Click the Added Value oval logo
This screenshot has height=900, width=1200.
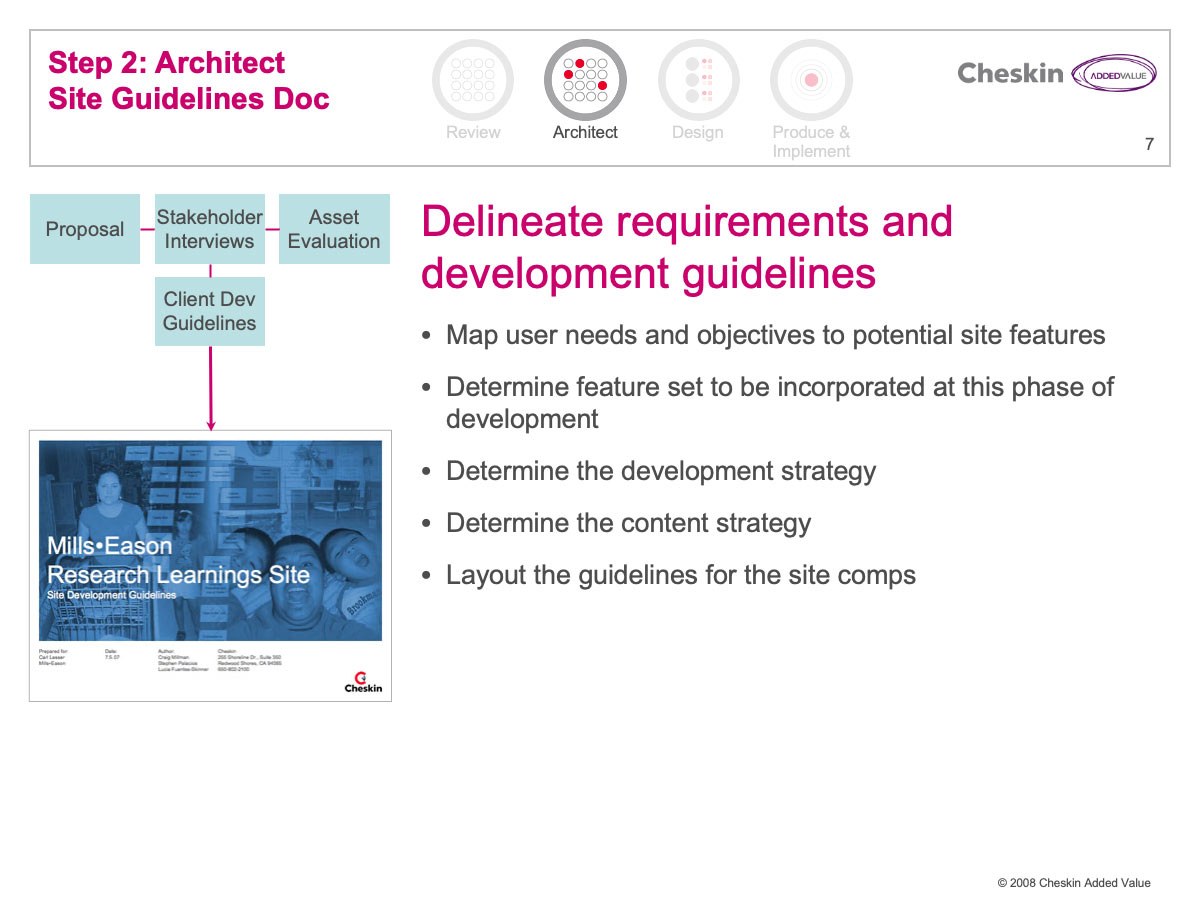[1114, 74]
